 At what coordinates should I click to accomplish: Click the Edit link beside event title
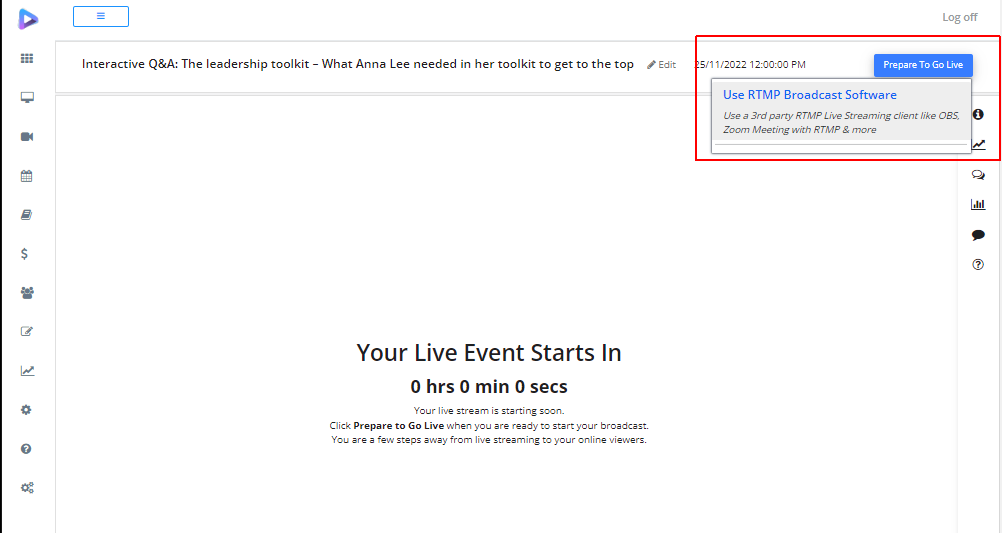point(661,65)
